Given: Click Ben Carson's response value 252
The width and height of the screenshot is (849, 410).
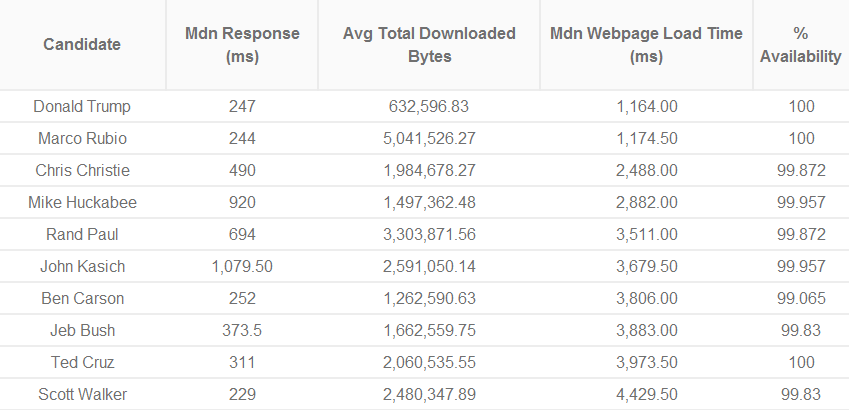Looking at the screenshot, I should [x=242, y=298].
